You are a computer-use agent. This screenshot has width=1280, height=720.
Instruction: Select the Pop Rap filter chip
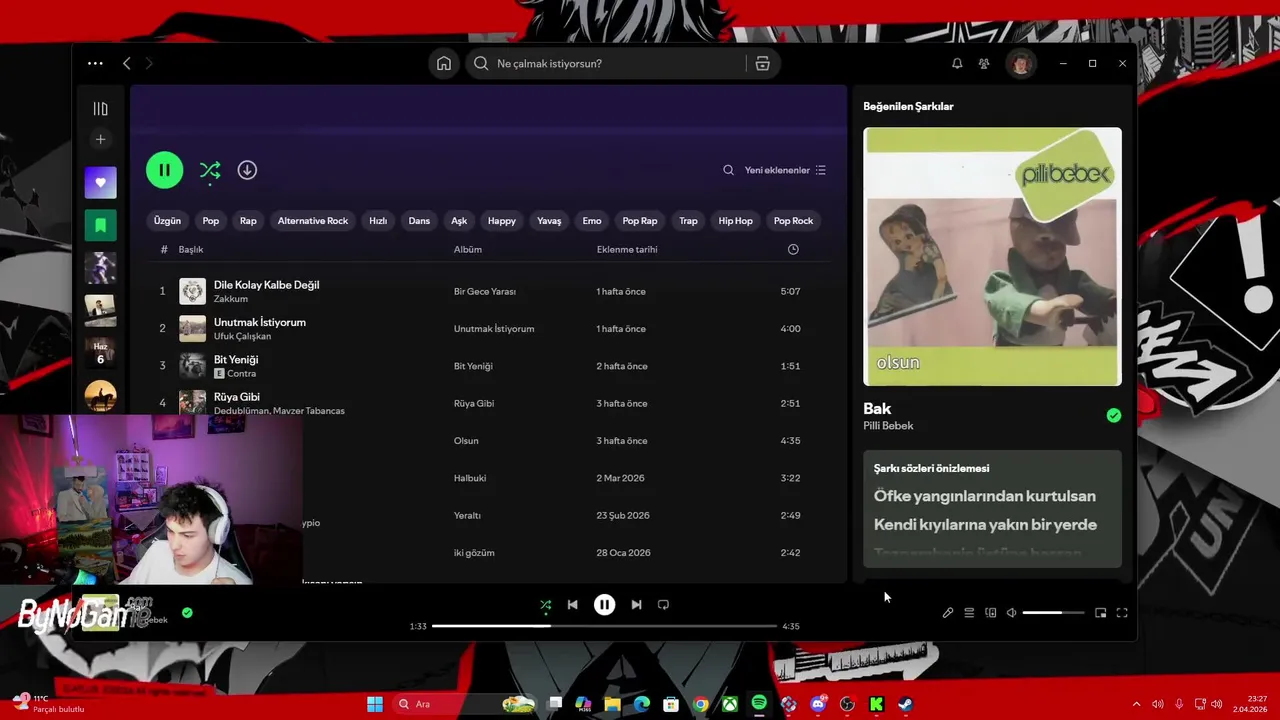pyautogui.click(x=640, y=221)
